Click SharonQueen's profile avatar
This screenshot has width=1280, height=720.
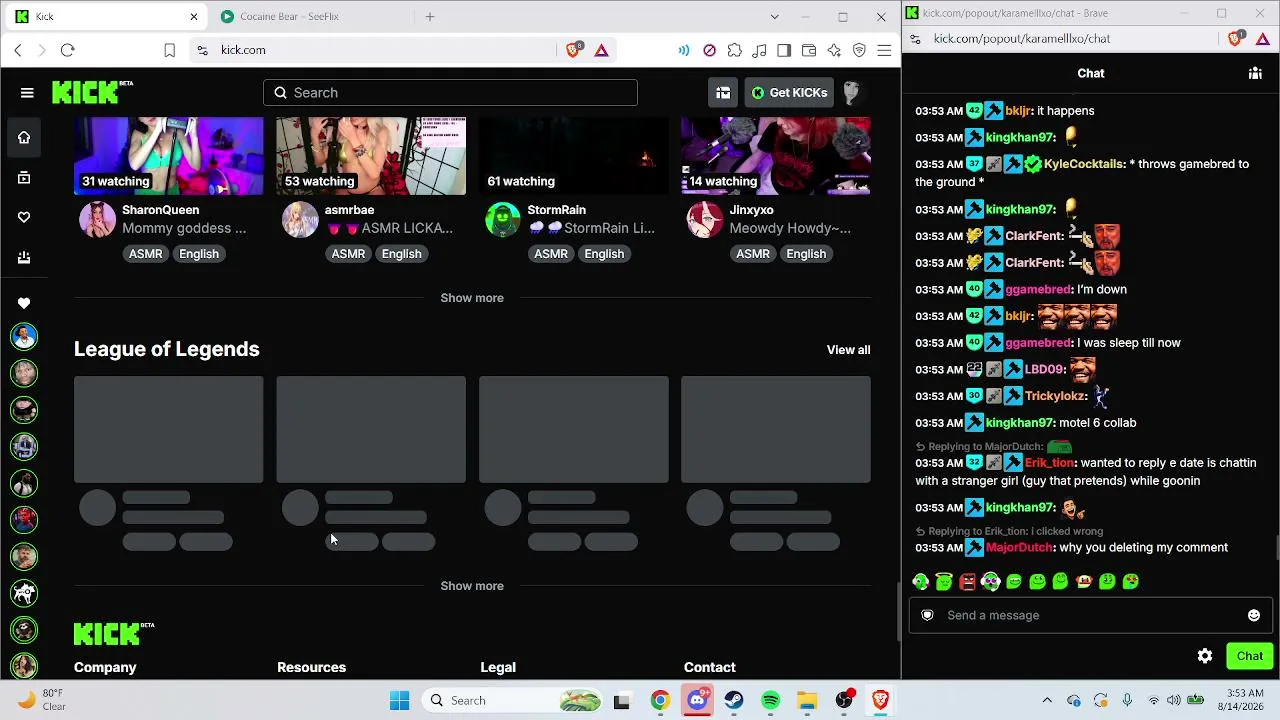pos(97,220)
